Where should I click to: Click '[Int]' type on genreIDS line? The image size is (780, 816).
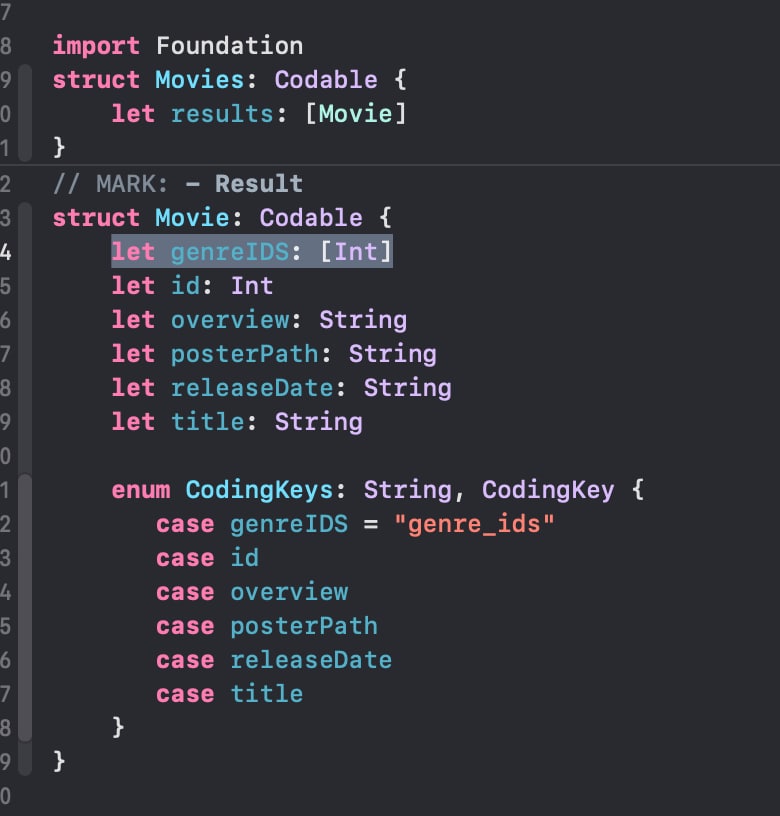(x=356, y=252)
